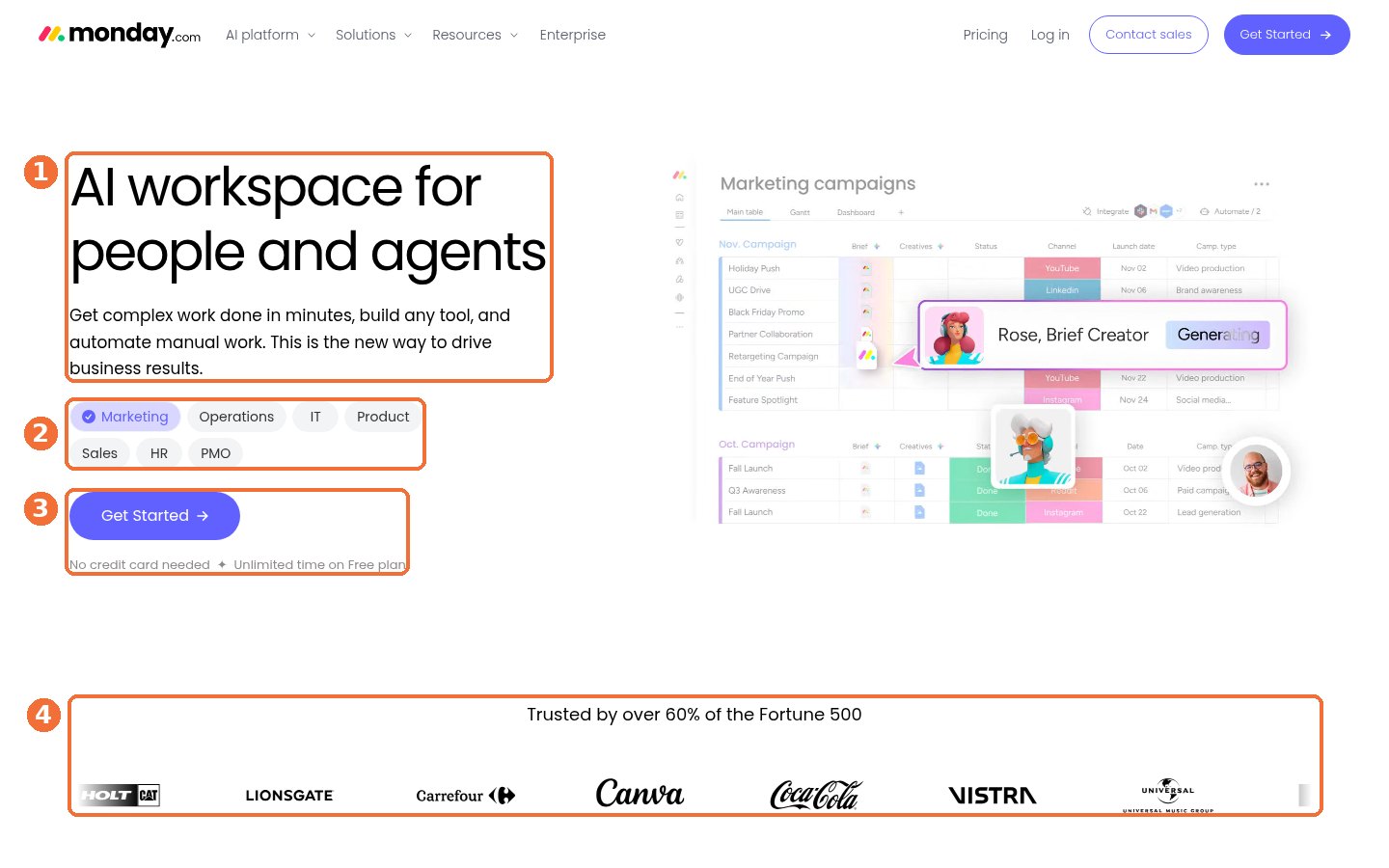The height and width of the screenshot is (868, 1389).
Task: Click the grey-haired agent avatar with orange glasses
Action: [1033, 446]
